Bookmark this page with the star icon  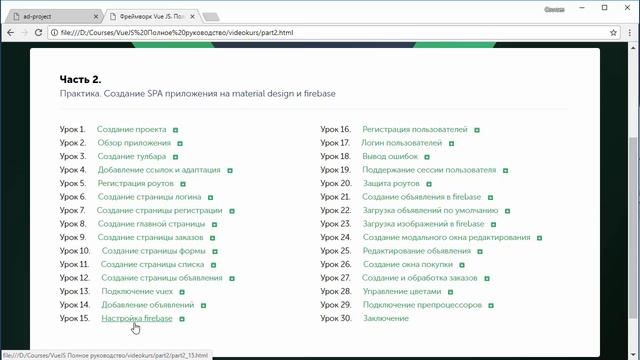(x=613, y=33)
